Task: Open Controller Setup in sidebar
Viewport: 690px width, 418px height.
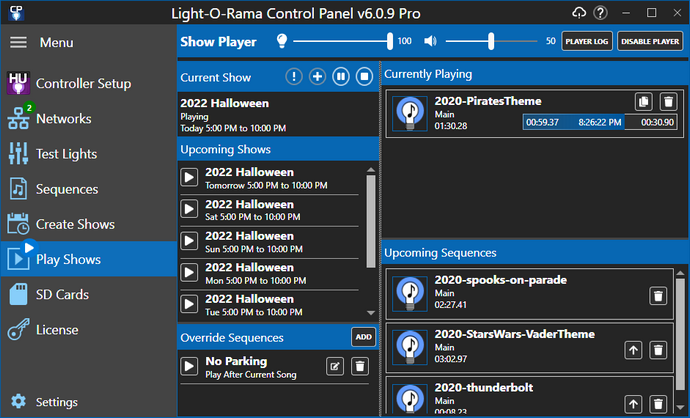Action: point(88,83)
